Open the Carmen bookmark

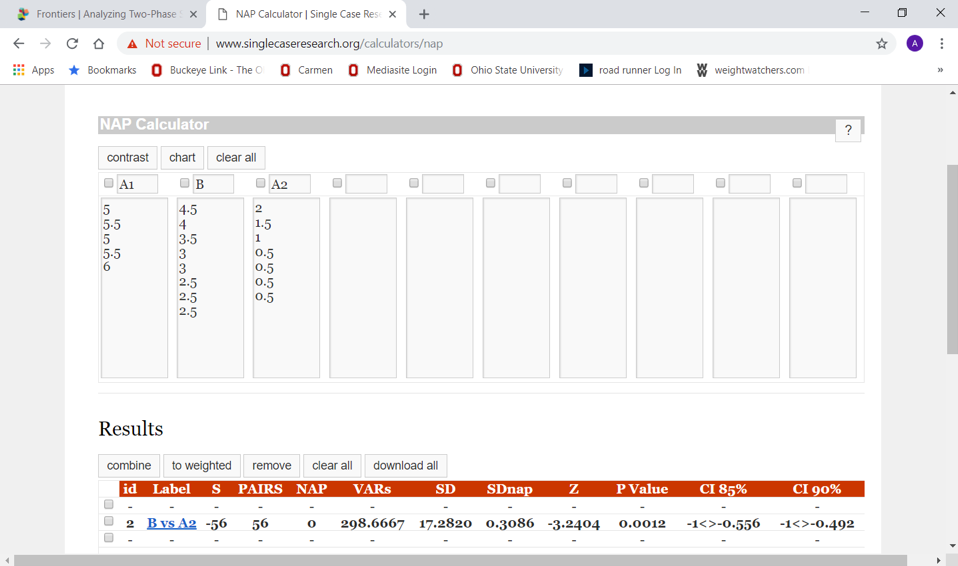click(x=306, y=70)
